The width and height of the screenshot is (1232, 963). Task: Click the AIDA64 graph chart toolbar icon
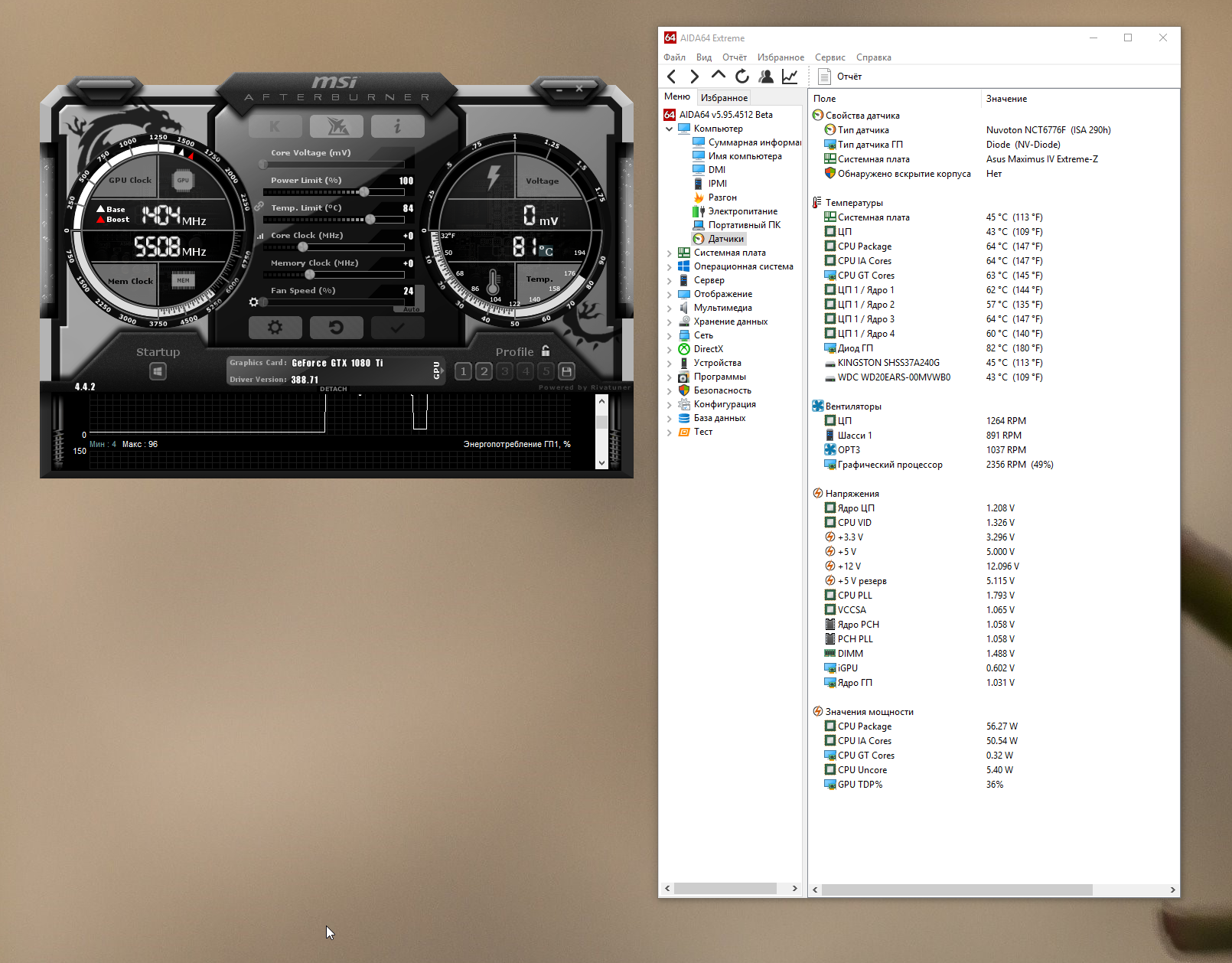coord(790,77)
